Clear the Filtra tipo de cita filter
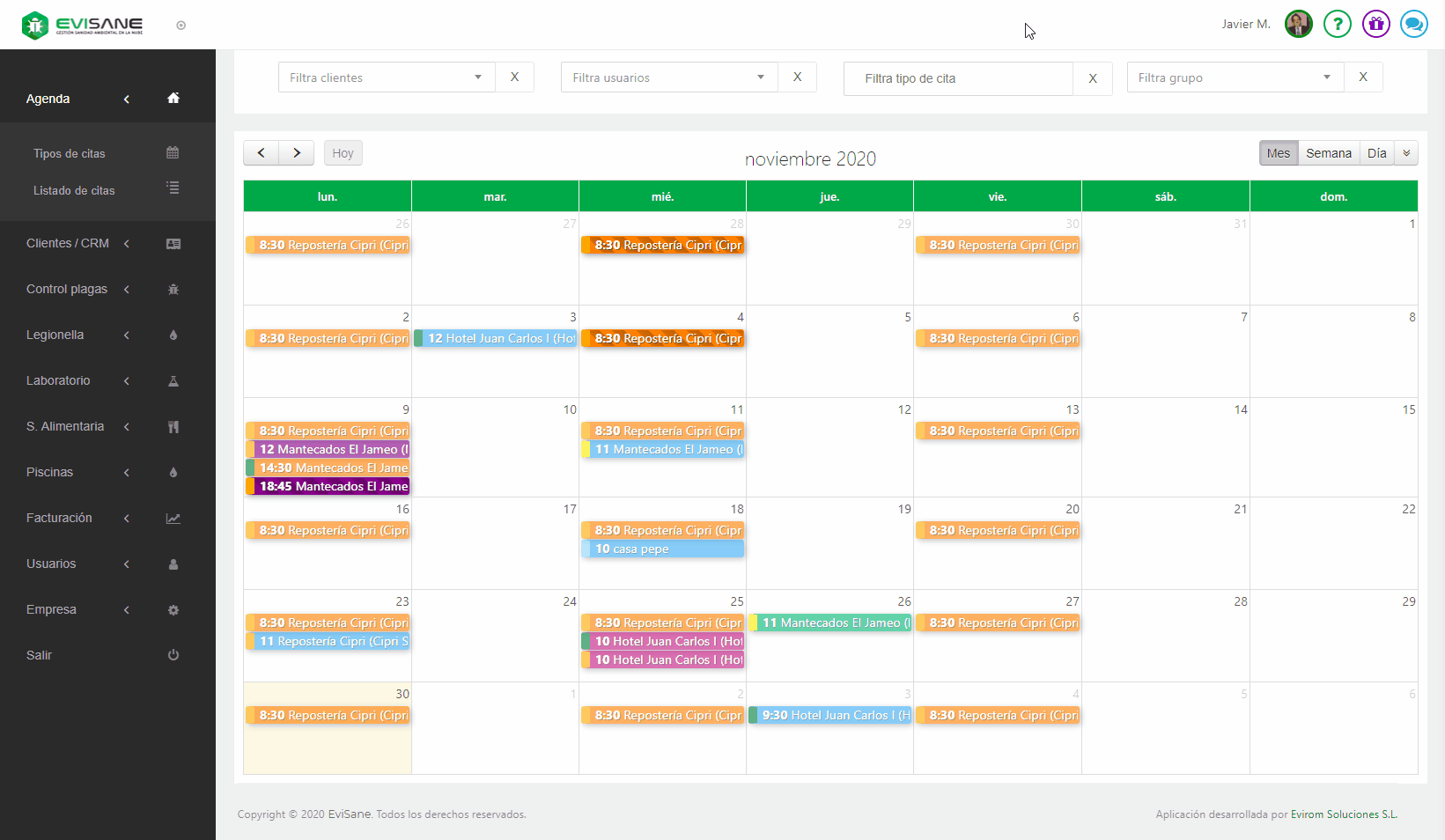Viewport: 1445px width, 840px height. (1092, 78)
